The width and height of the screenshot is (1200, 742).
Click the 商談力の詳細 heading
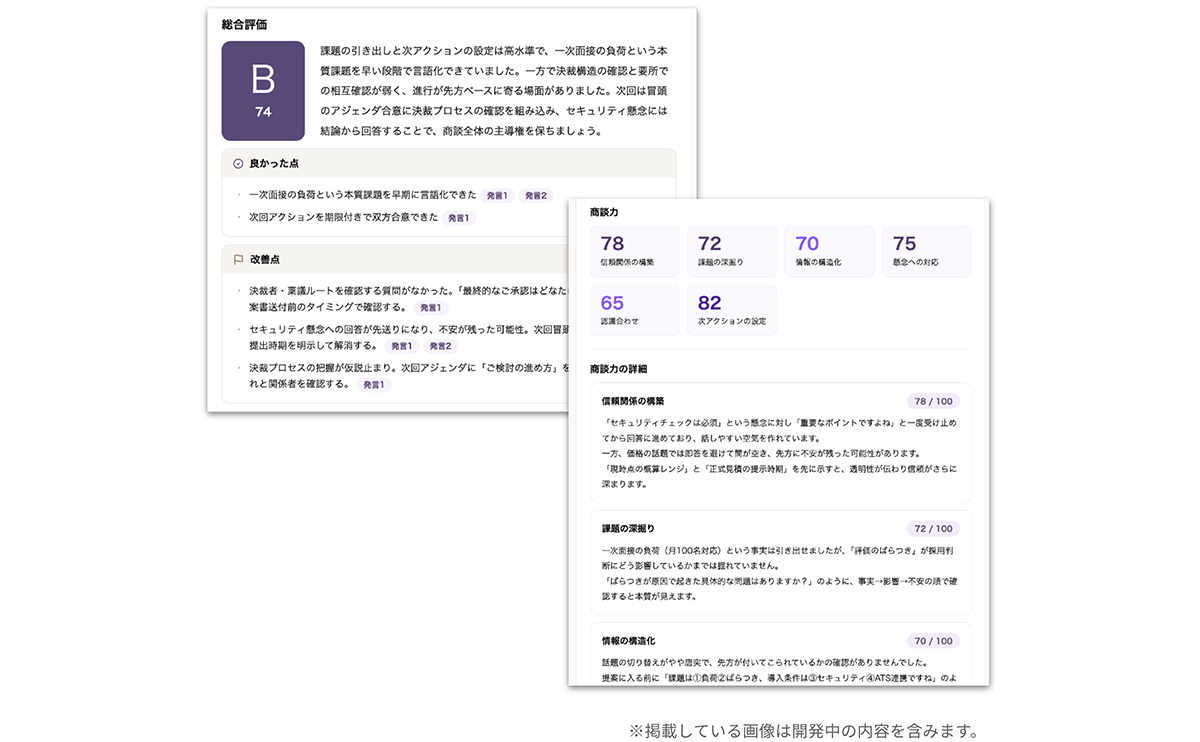click(x=618, y=369)
